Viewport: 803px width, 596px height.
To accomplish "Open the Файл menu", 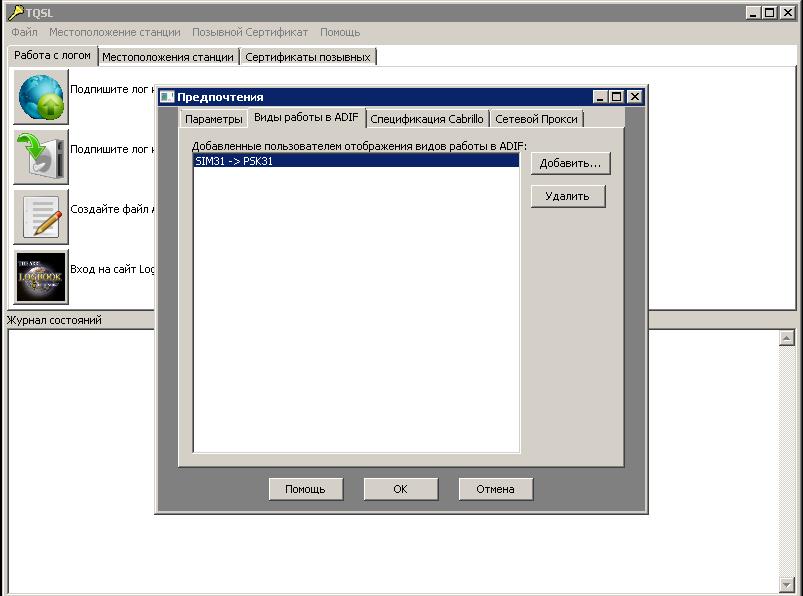I will click(24, 33).
